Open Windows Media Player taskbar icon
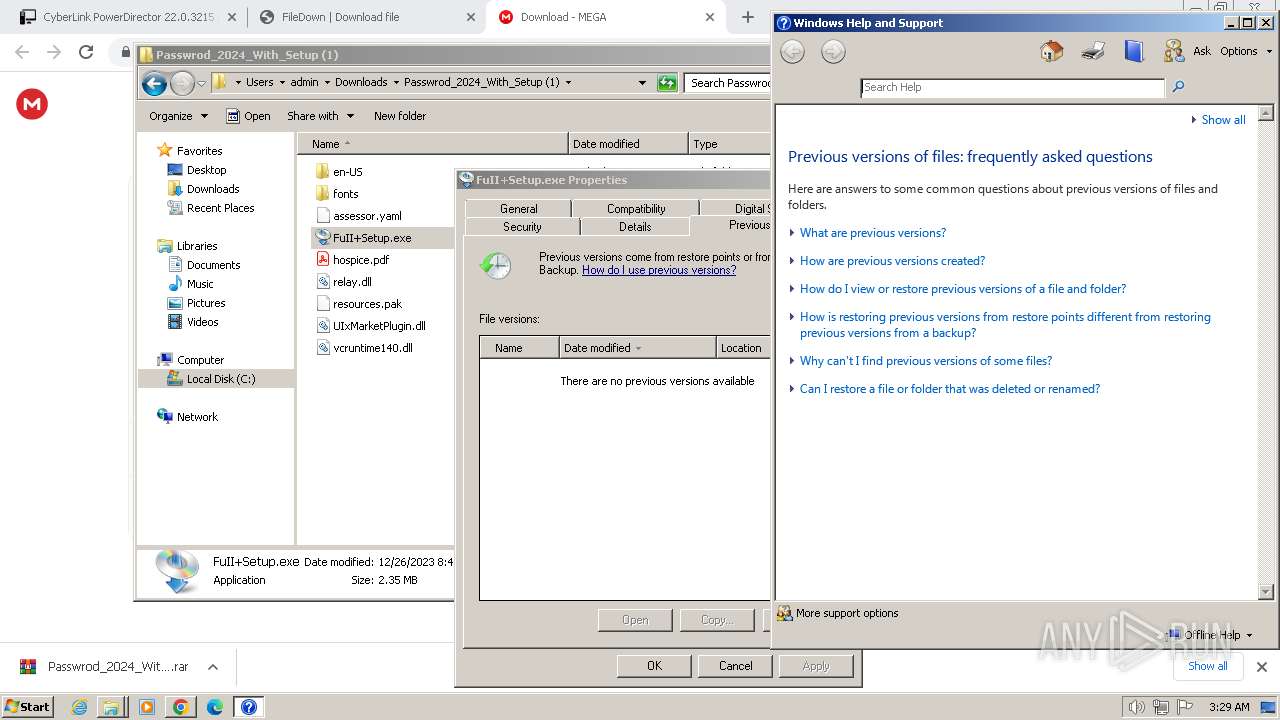1280x720 pixels. [x=147, y=707]
